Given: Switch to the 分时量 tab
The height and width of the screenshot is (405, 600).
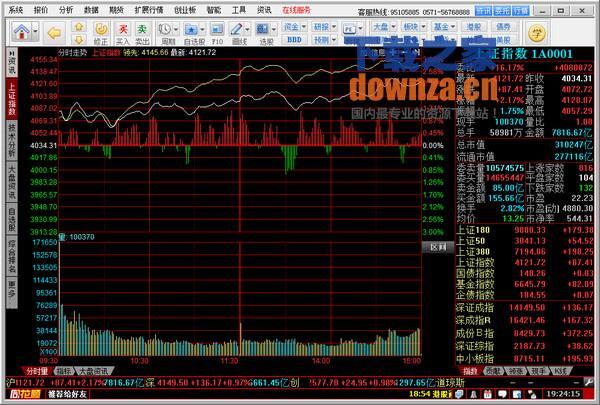Looking at the screenshot, I should point(37,371).
